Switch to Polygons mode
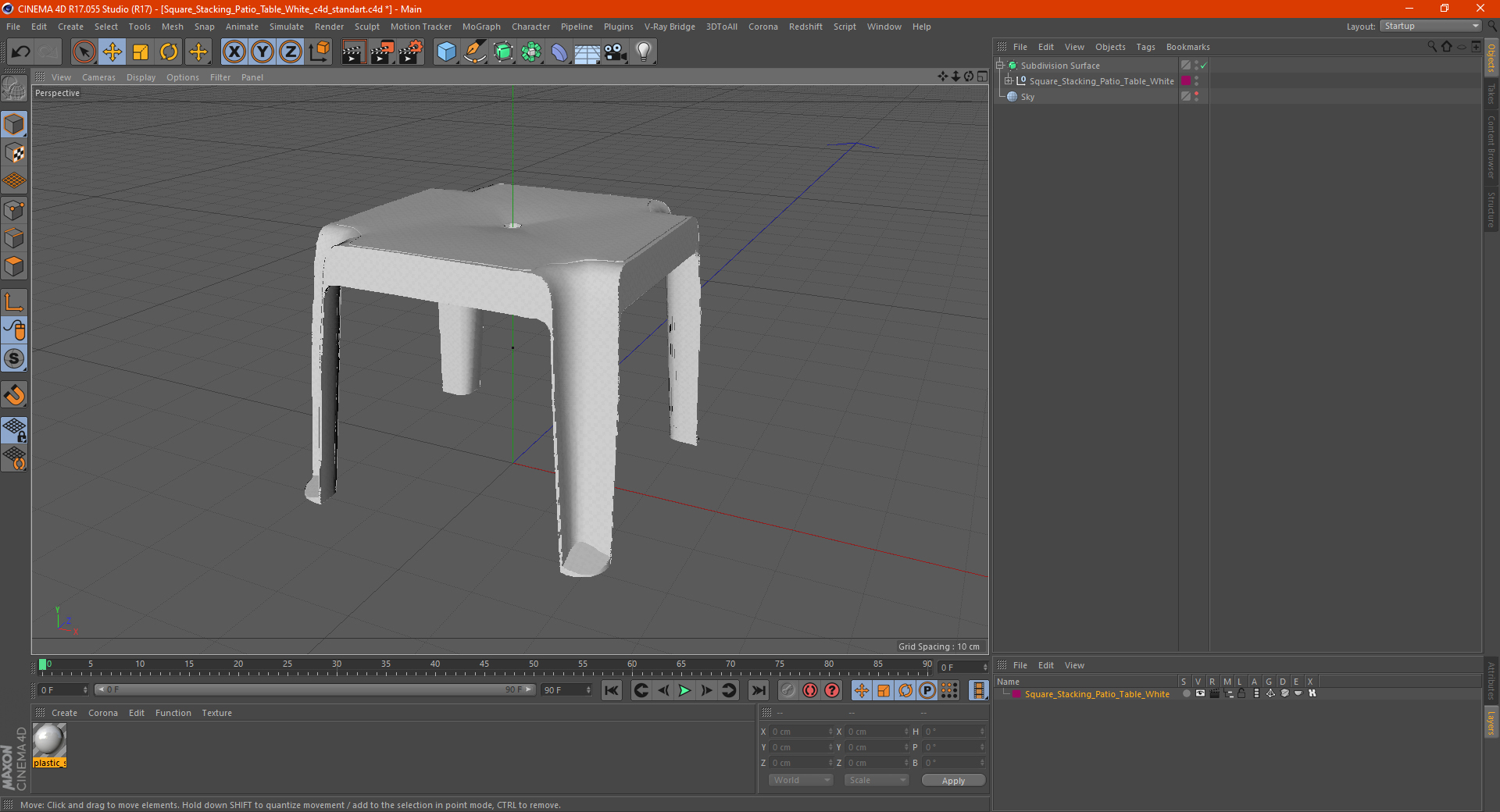The height and width of the screenshot is (812, 1500). [14, 266]
